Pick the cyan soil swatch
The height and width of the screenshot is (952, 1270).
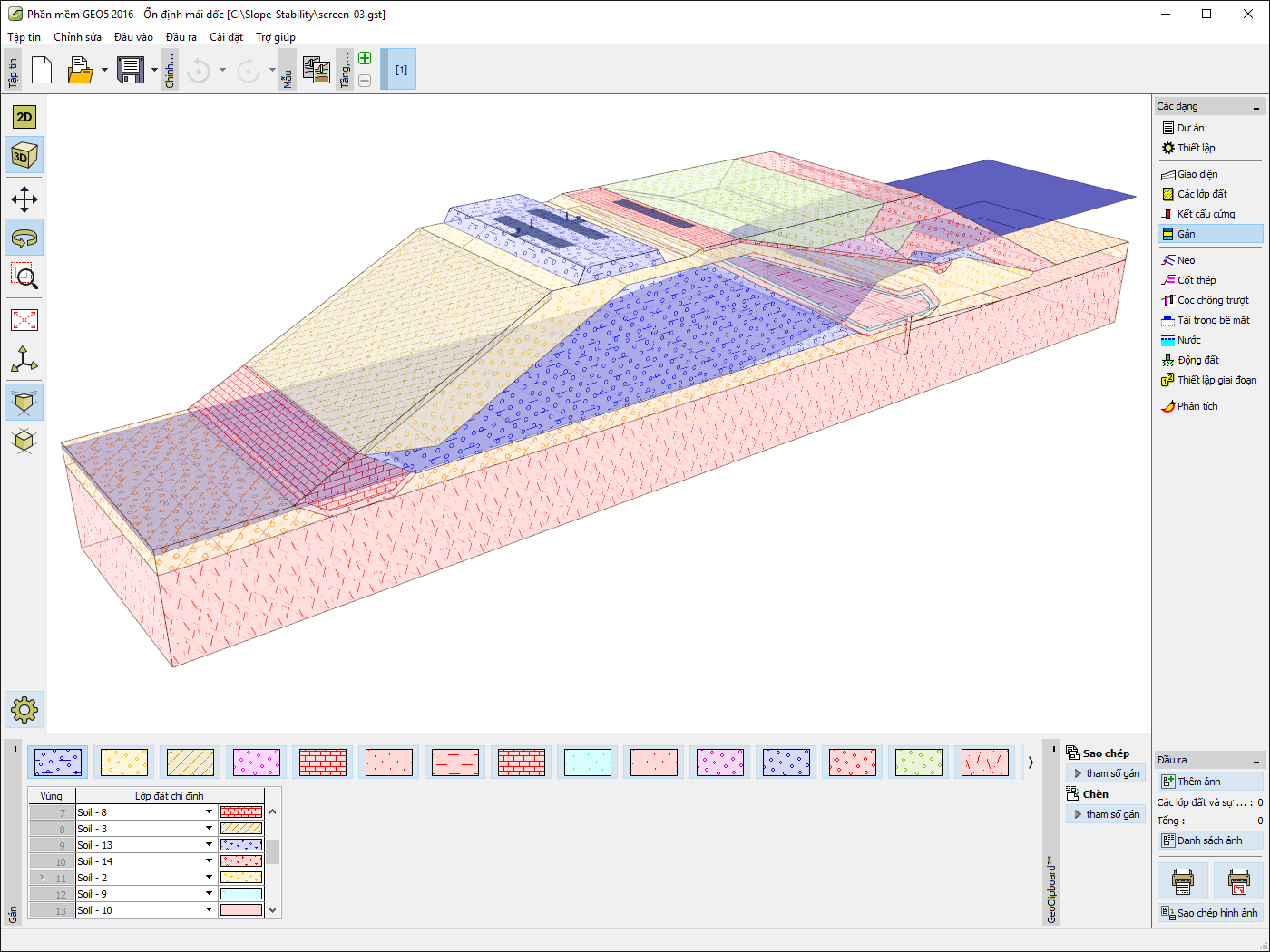(588, 763)
